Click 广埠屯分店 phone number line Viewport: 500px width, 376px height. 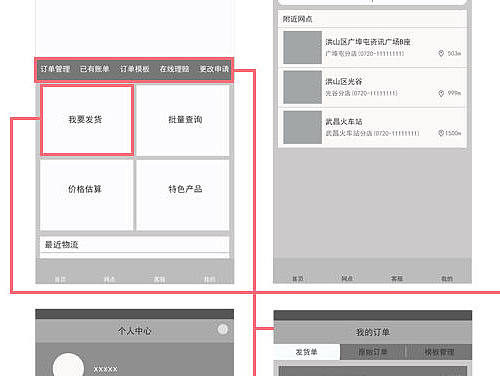365,53
